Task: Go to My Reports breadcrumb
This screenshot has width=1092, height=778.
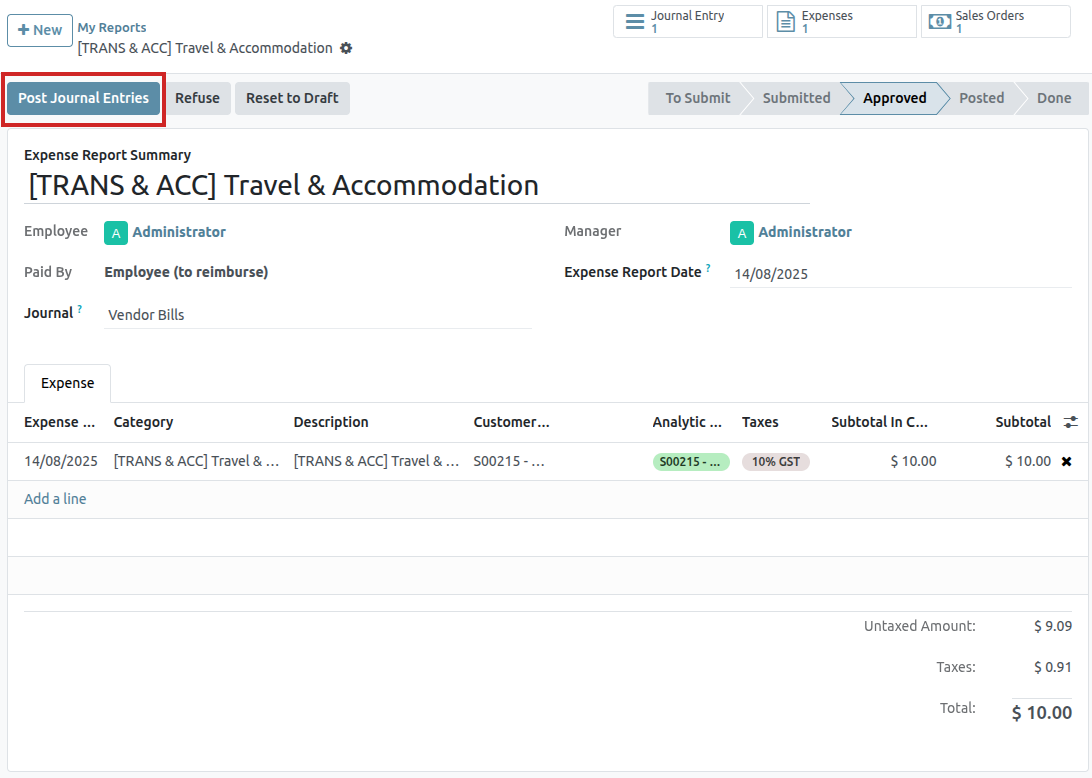Action: 112,27
